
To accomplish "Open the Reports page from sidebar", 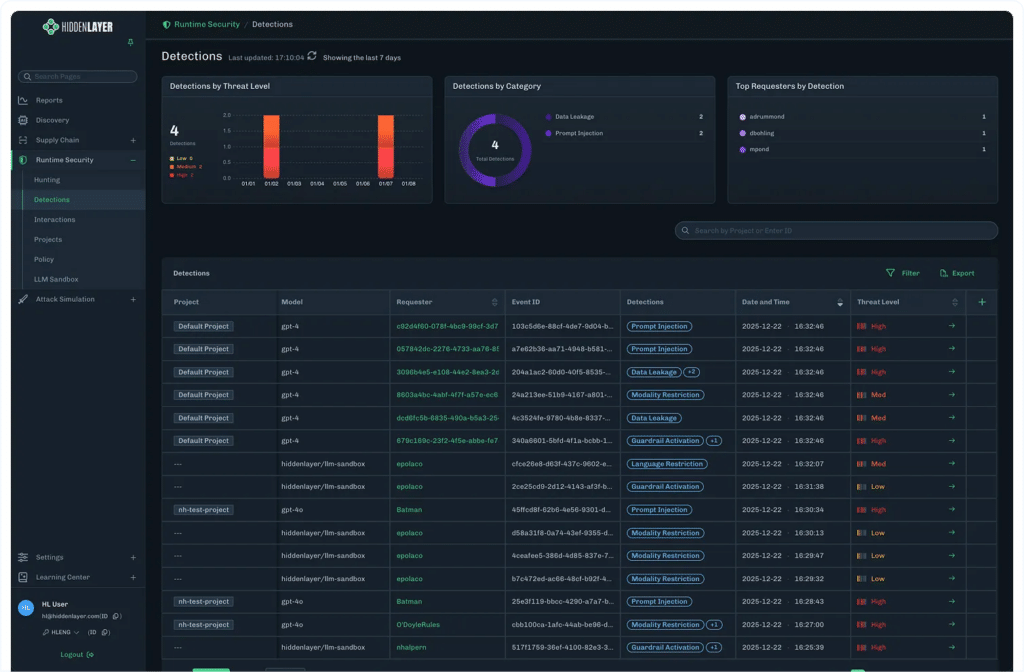I will 49,101.
